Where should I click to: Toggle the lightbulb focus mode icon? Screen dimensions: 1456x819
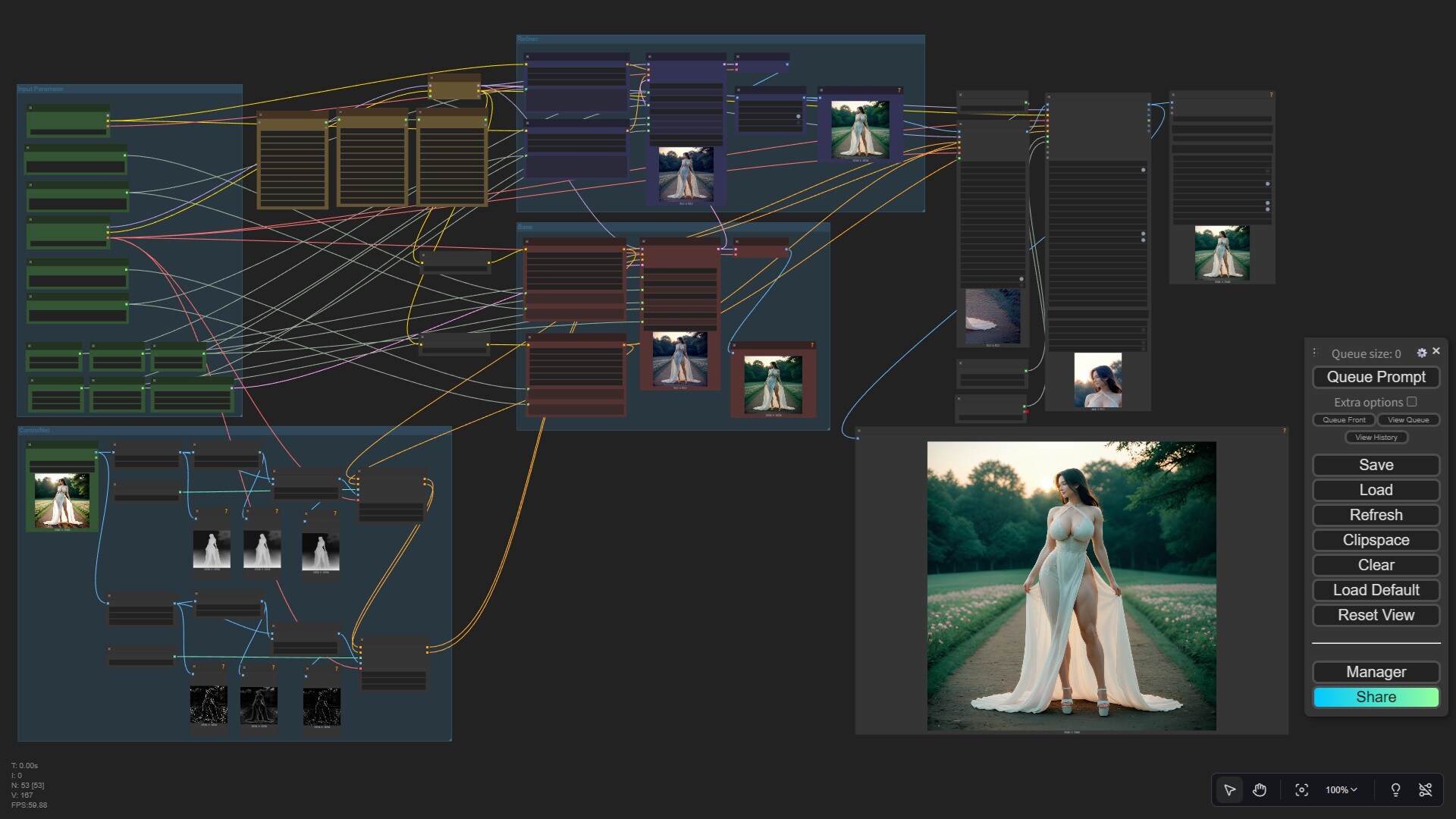coord(1395,790)
